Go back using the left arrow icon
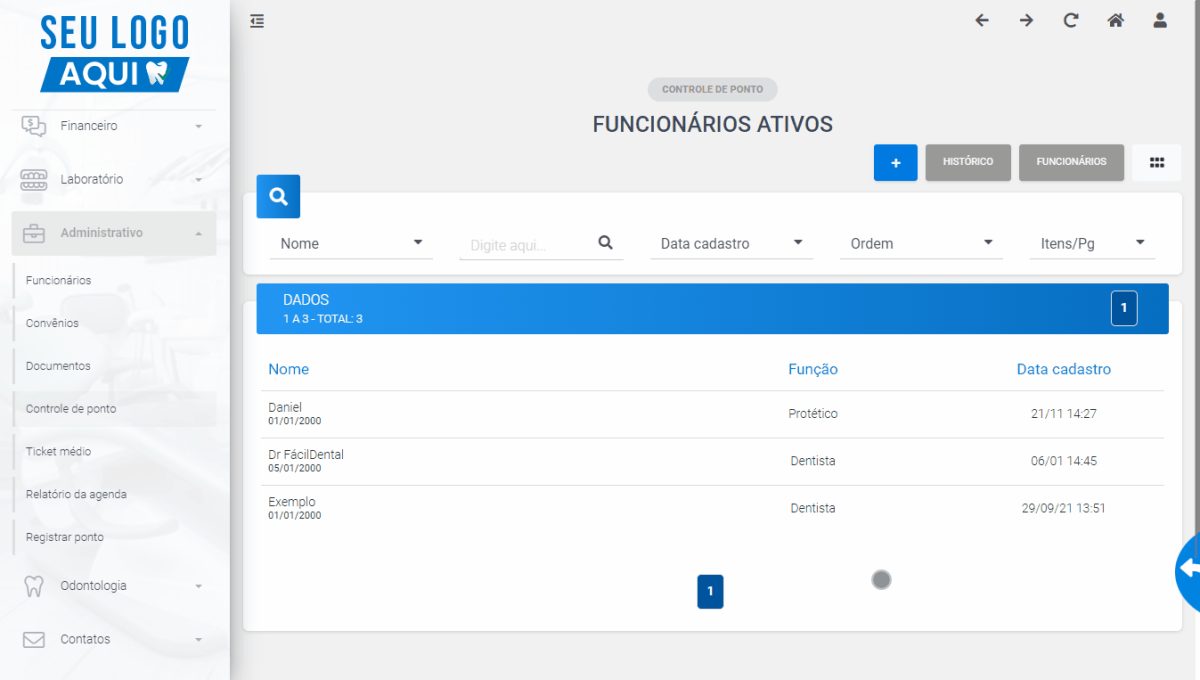This screenshot has height=680, width=1200. pyautogui.click(x=982, y=20)
